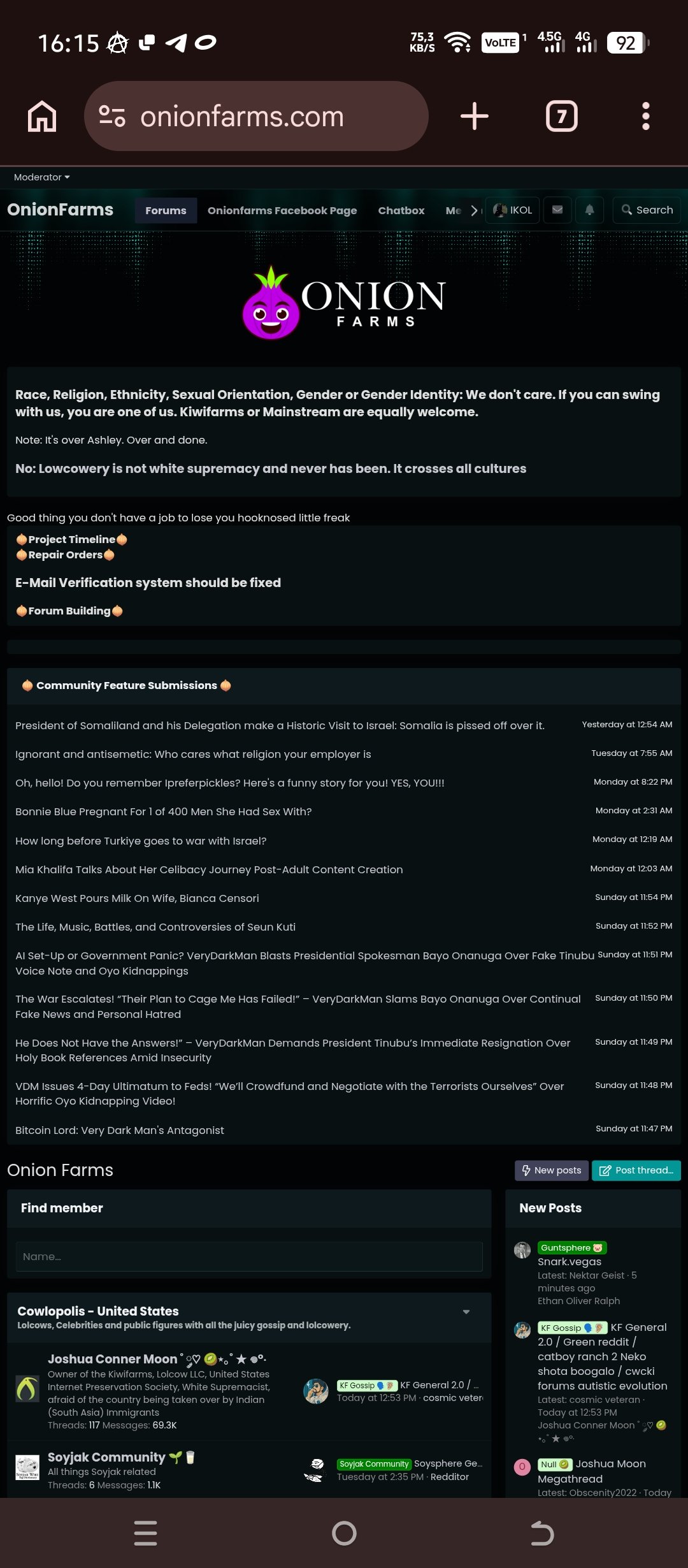The image size is (688, 1568).
Task: Open the Chatbox tab
Action: click(x=401, y=210)
